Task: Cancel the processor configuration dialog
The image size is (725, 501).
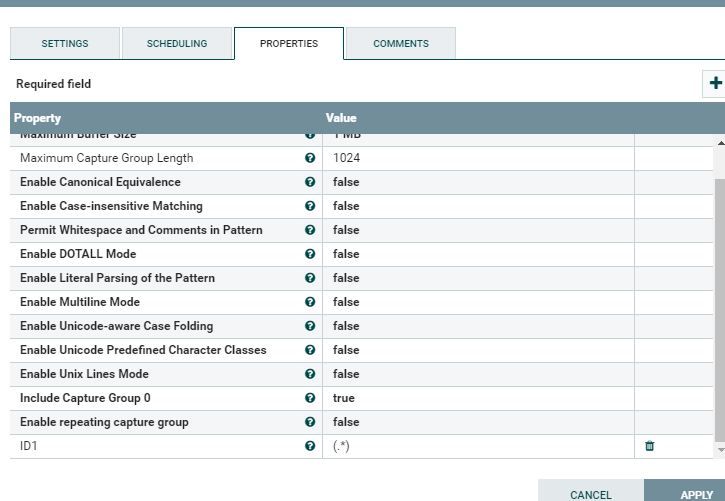Action: [590, 494]
